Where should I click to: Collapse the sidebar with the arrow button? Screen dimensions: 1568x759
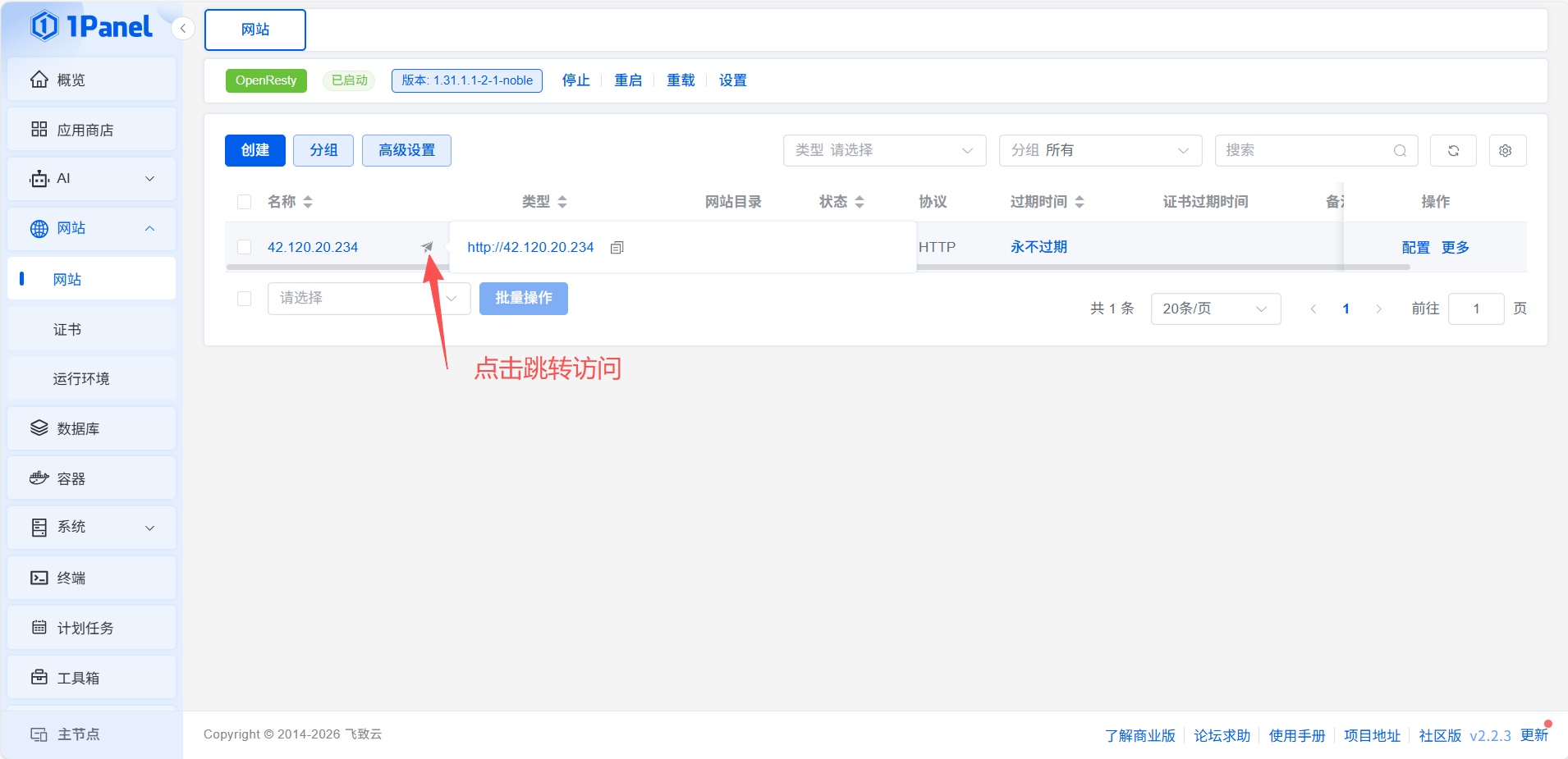click(x=183, y=29)
